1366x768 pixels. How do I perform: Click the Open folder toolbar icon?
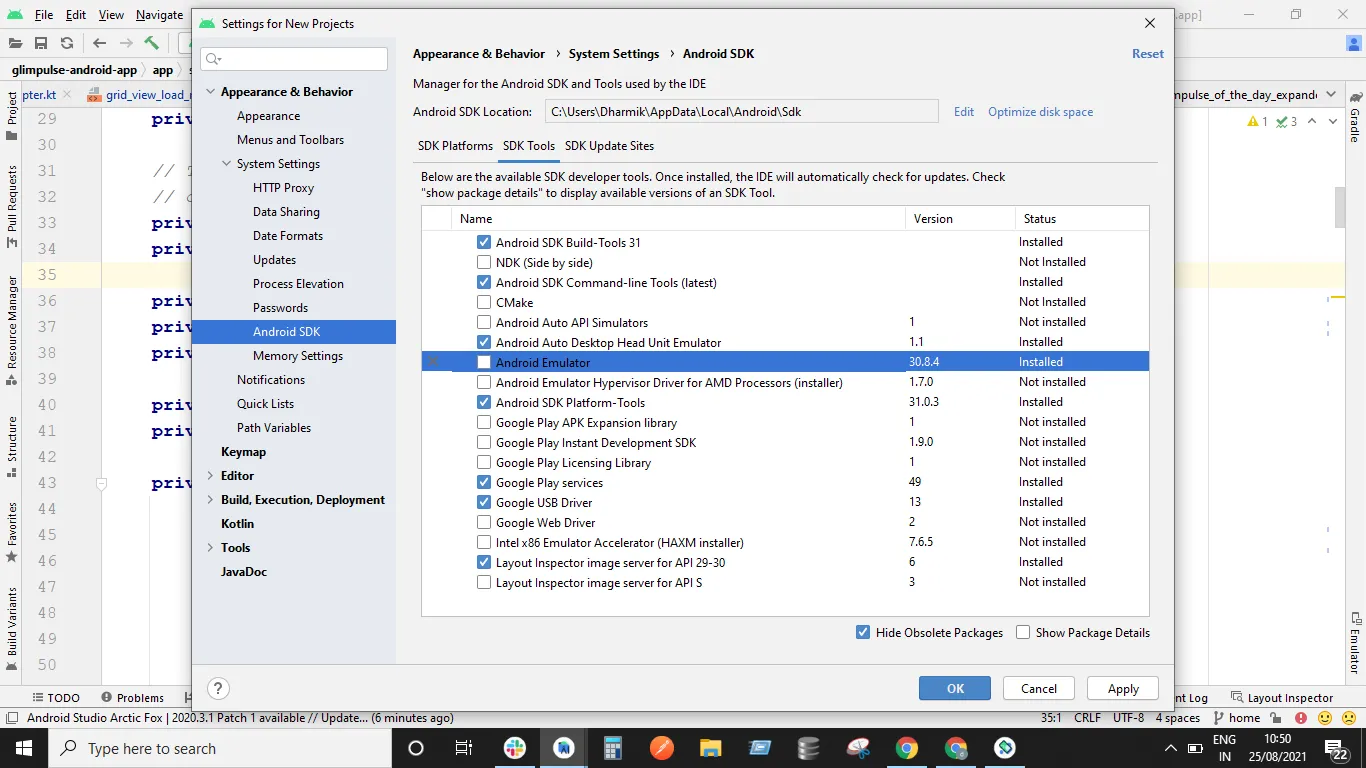point(16,43)
